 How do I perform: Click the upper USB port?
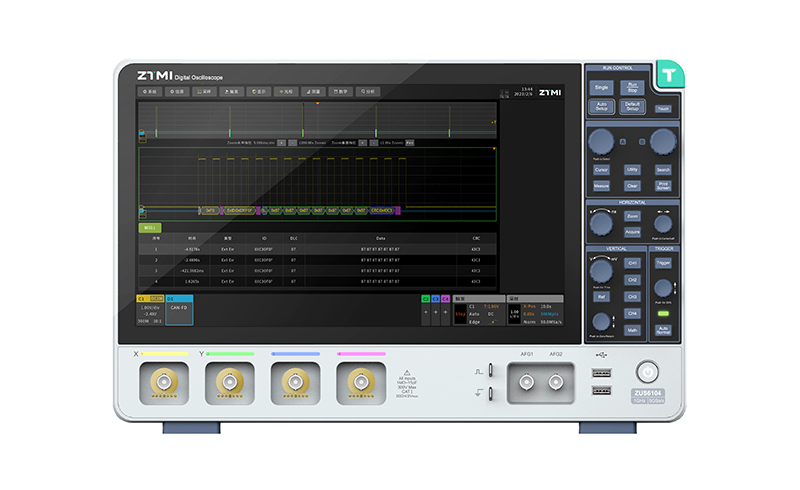click(x=602, y=374)
